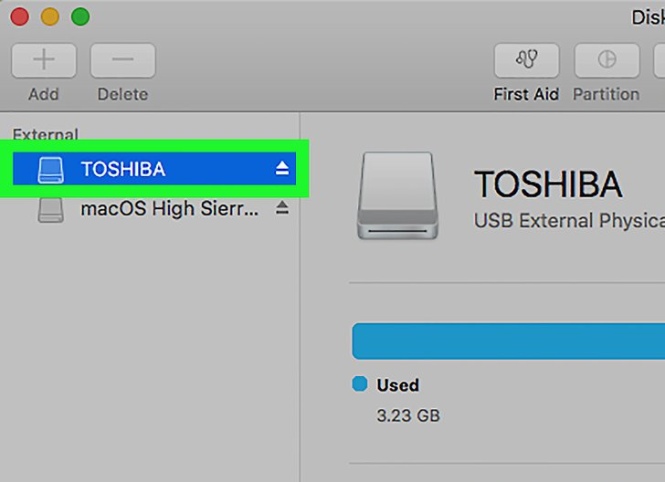
Task: Click the First Aid label
Action: tap(525, 94)
